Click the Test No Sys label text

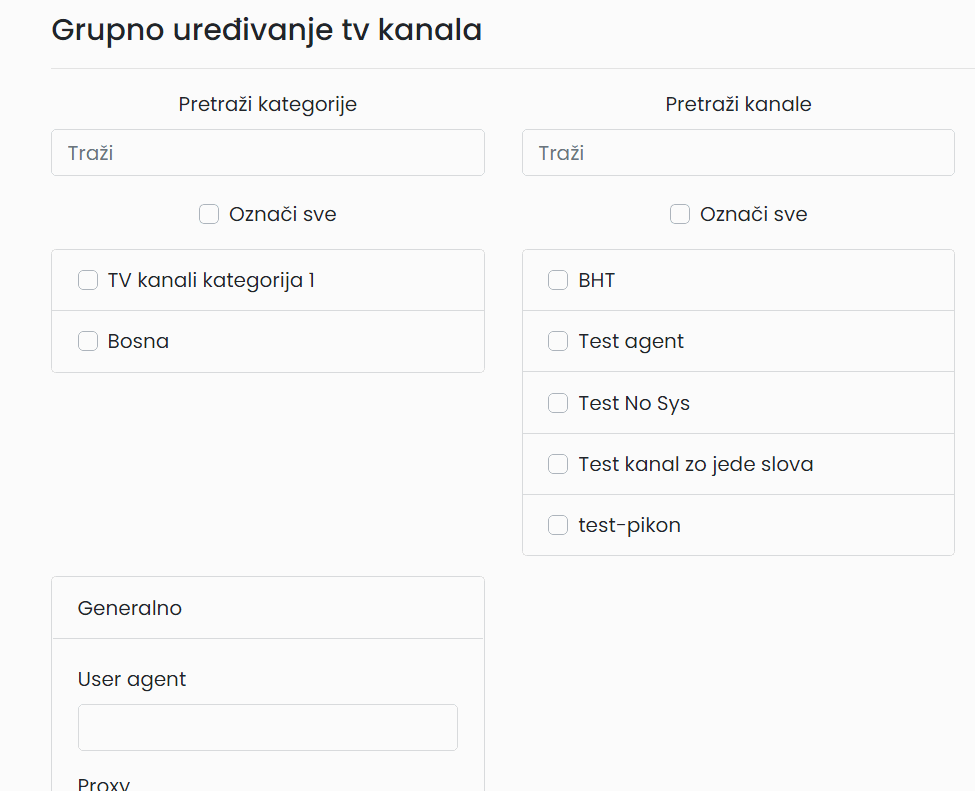pos(634,404)
